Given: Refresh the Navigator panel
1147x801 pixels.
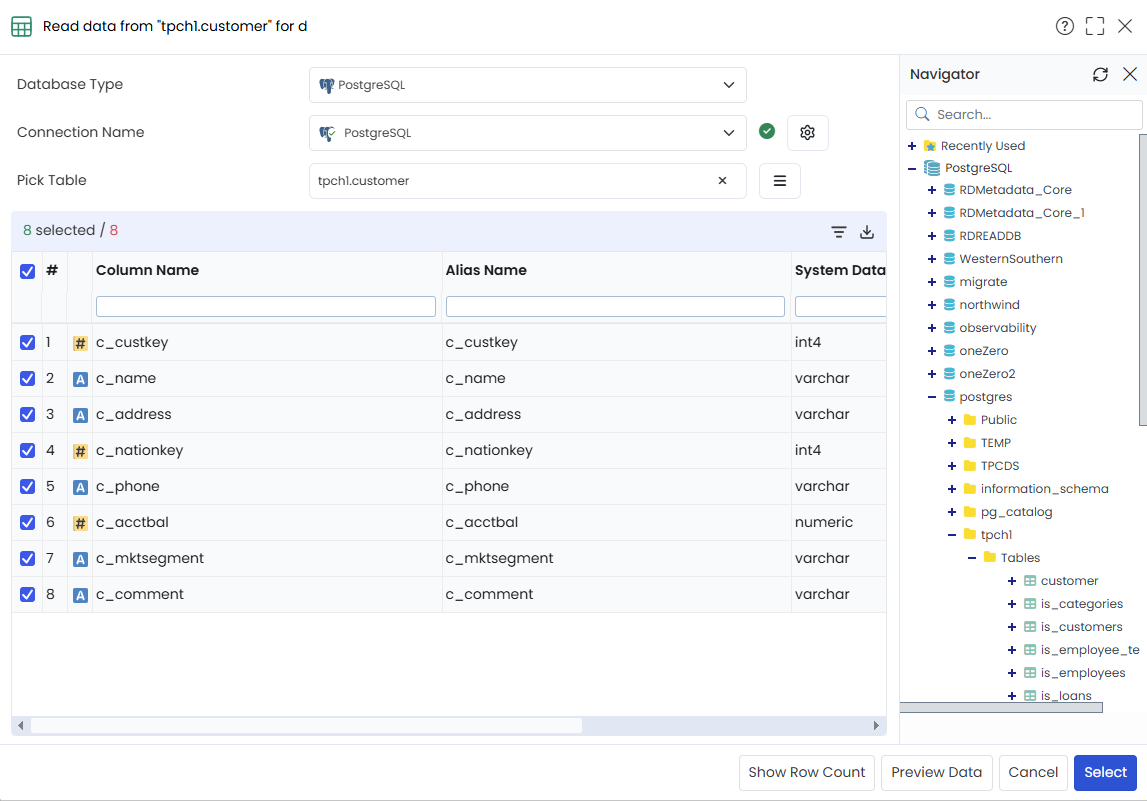Looking at the screenshot, I should [1100, 74].
